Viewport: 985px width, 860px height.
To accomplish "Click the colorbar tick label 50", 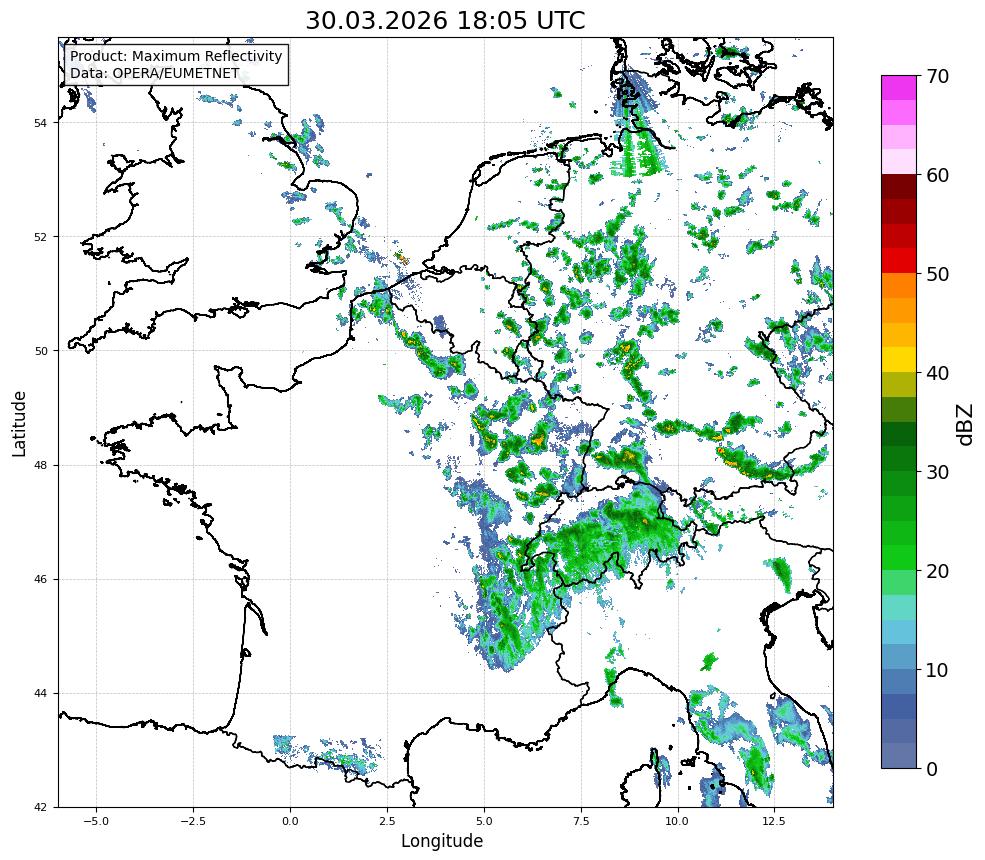I will 937,274.
